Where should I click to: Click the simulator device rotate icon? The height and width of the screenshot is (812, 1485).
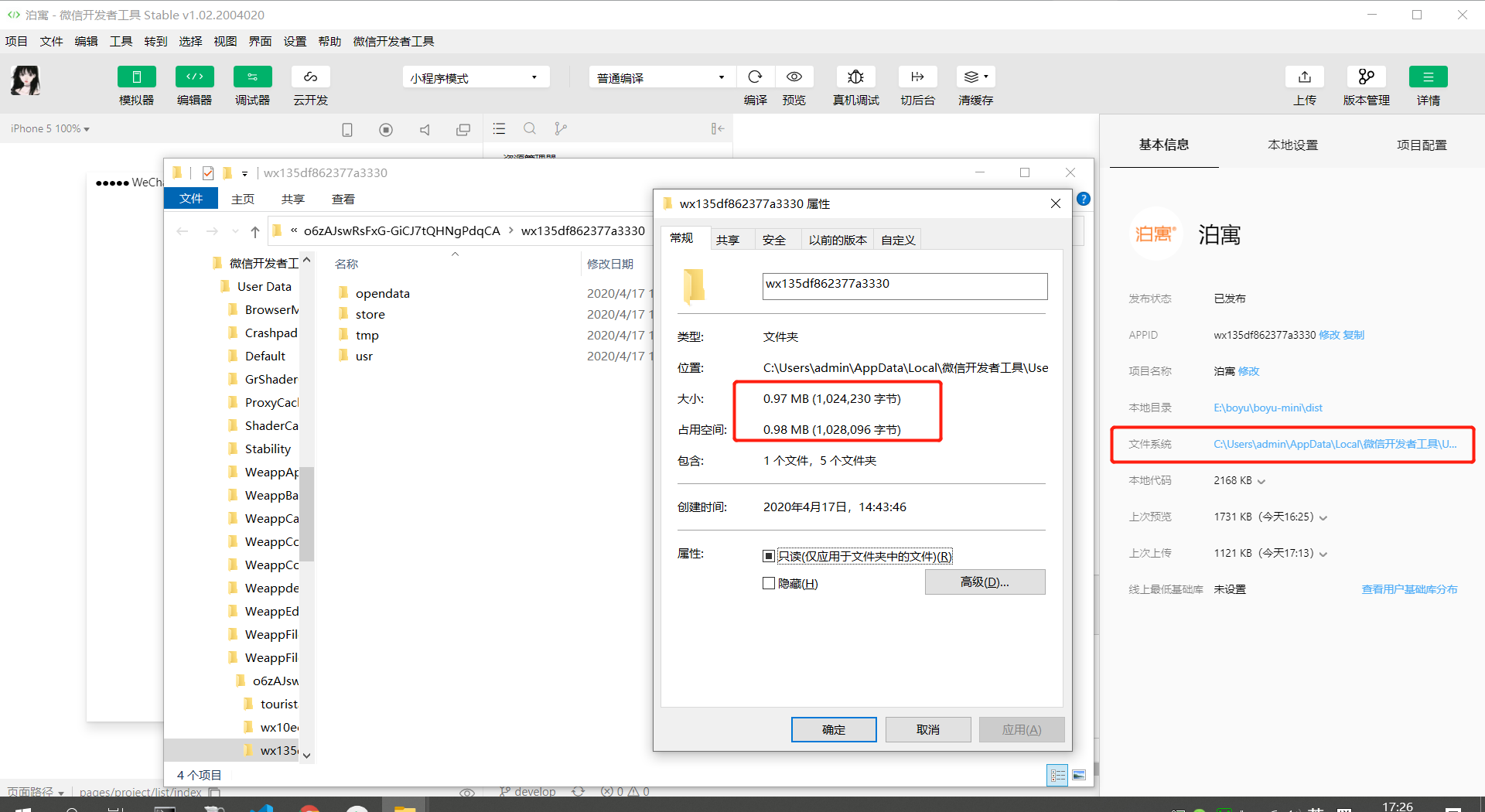(347, 129)
